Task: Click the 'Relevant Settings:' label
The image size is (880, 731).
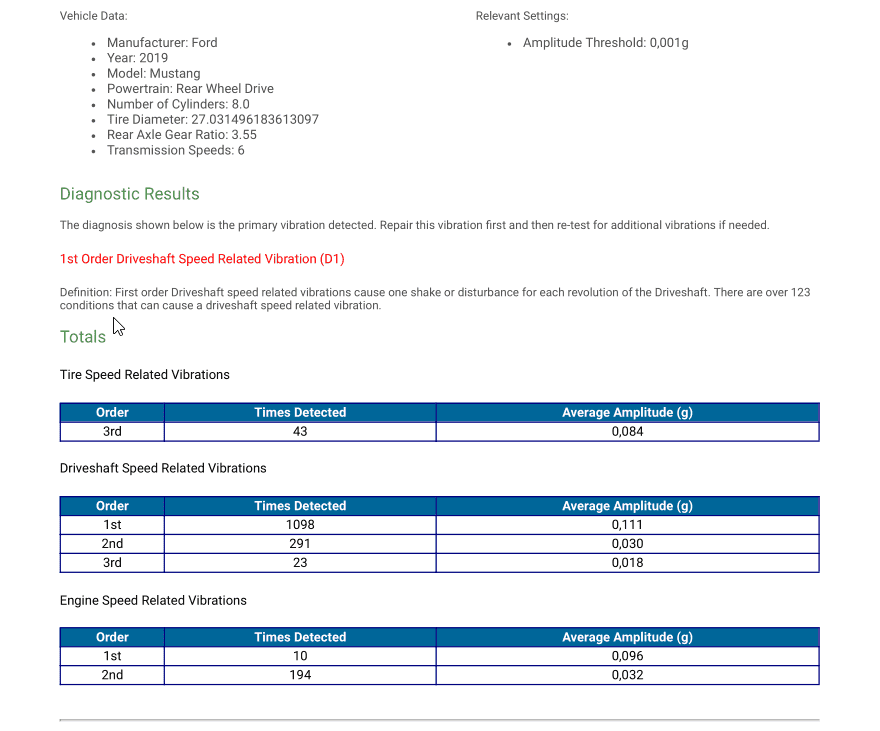Action: [x=522, y=16]
